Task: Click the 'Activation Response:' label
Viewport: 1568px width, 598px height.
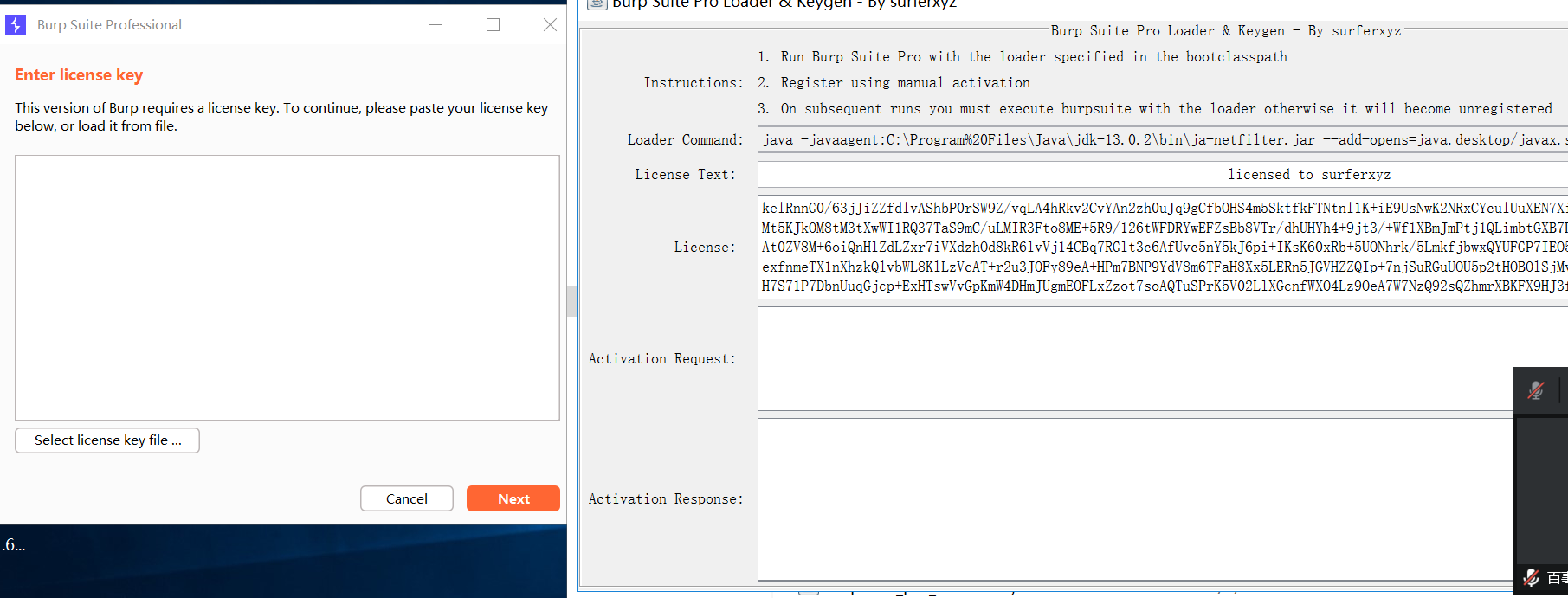Action: click(666, 499)
